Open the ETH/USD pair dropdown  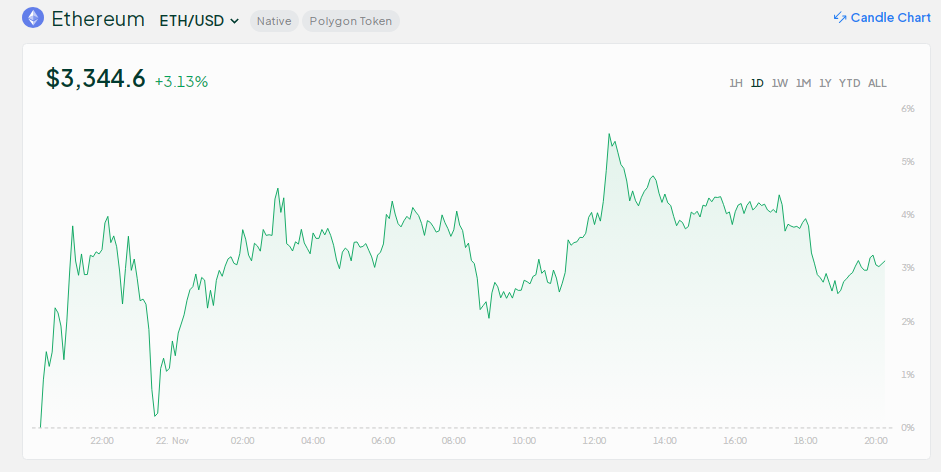[199, 20]
